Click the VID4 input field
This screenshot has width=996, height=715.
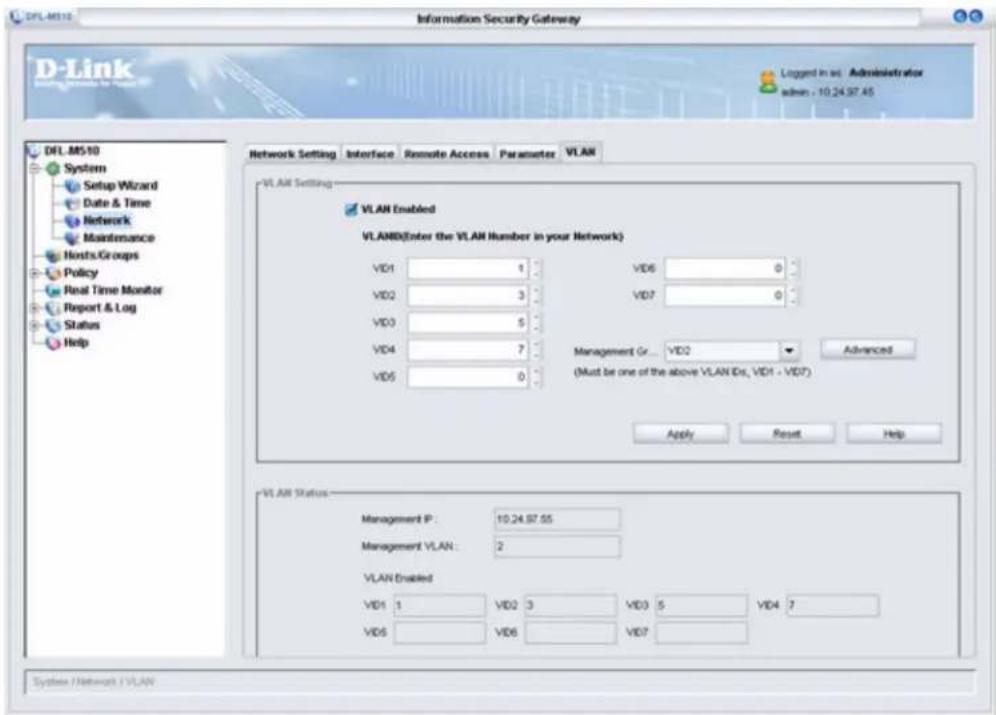point(468,350)
